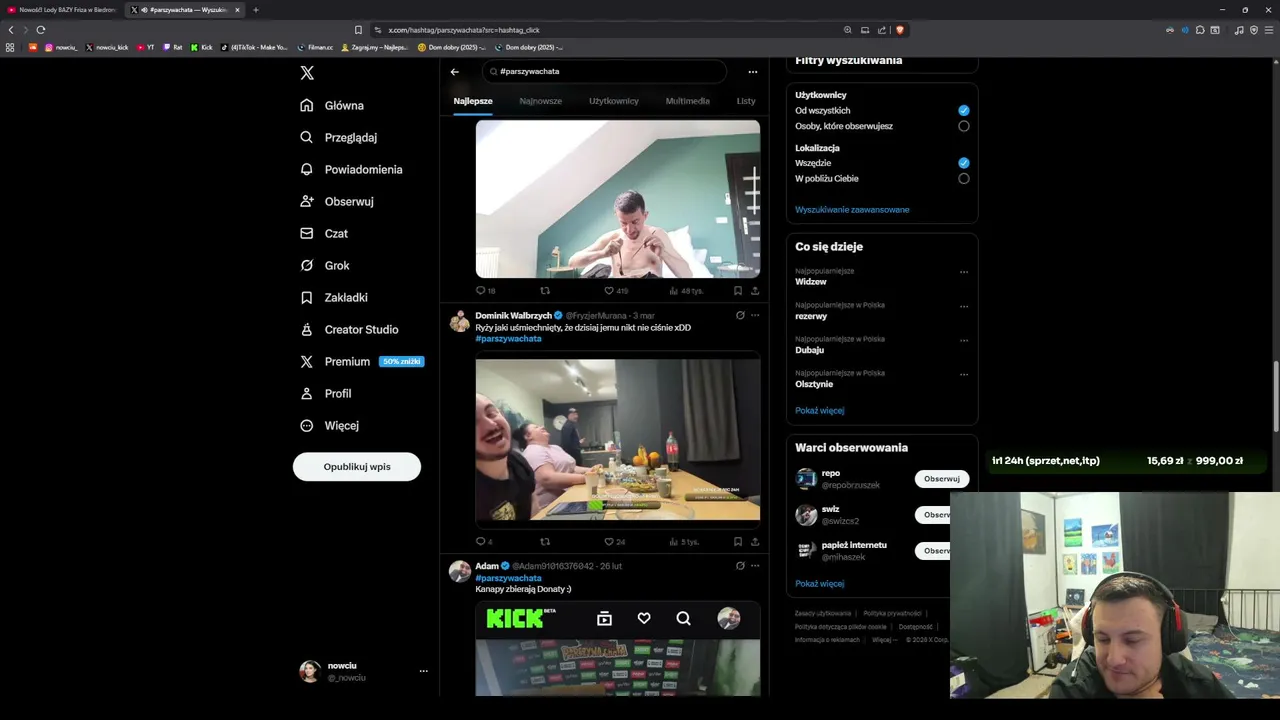The width and height of the screenshot is (1280, 720).
Task: Reload the page in the browser toolbar
Action: pyautogui.click(x=41, y=30)
